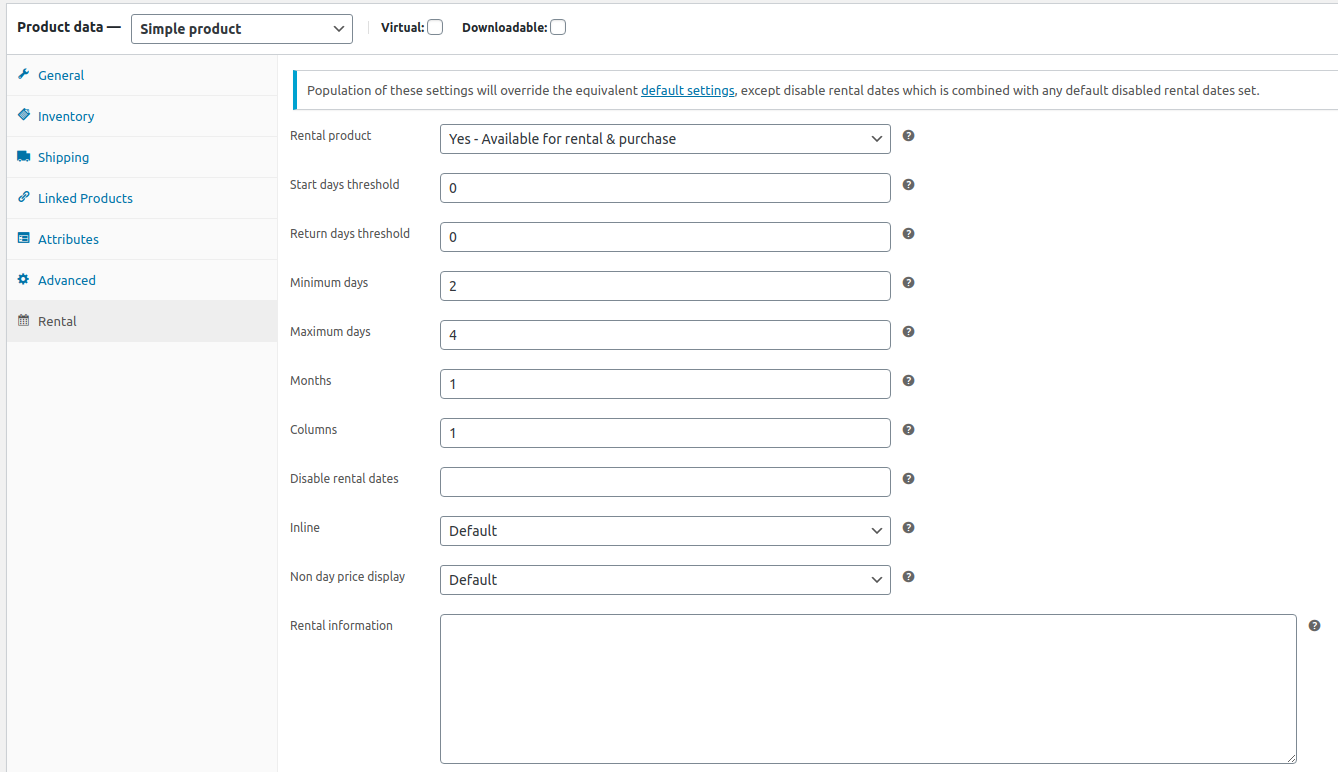Expand the Rental product dropdown

[x=665, y=139]
